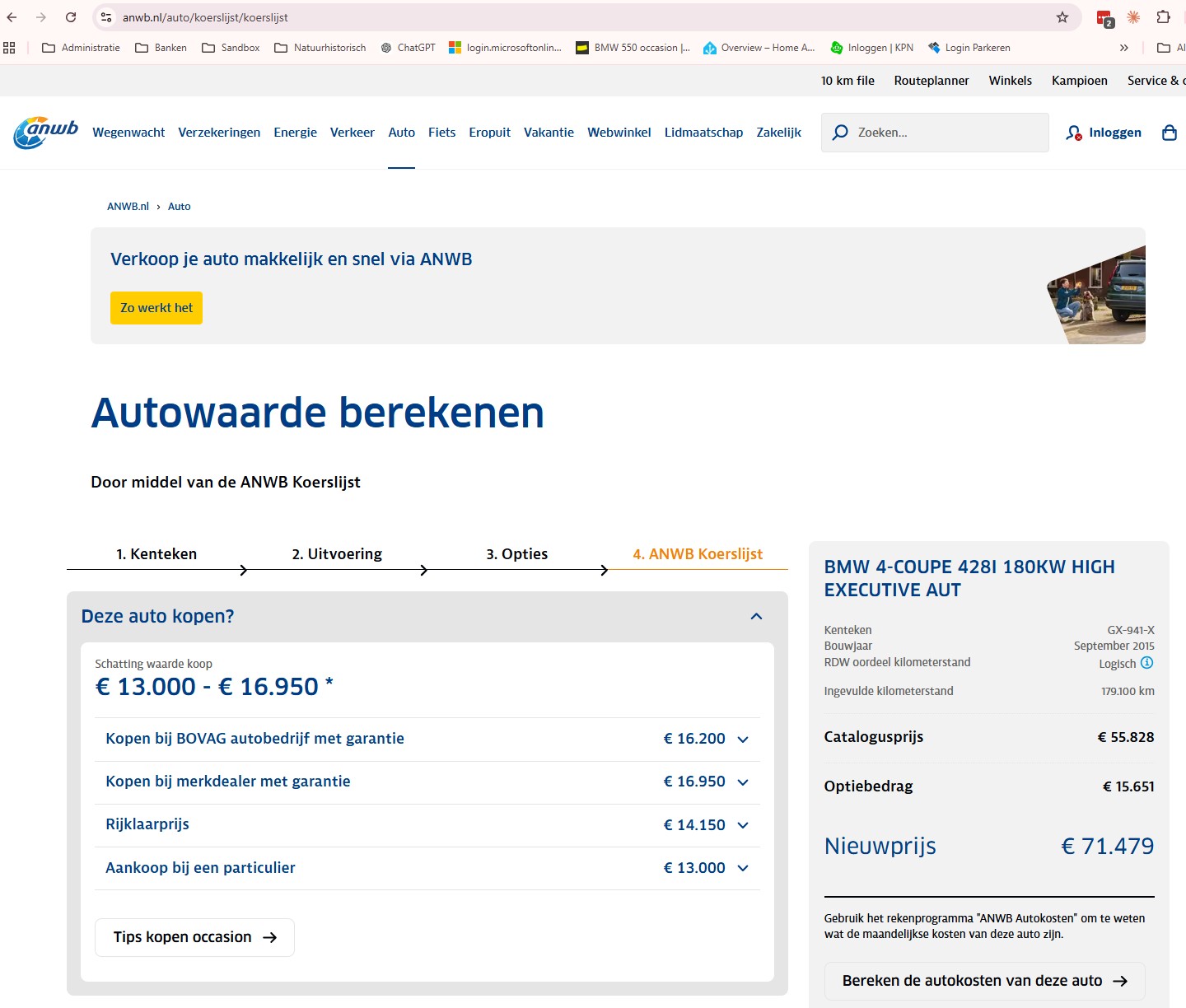
Task: Open the red extension icon with badge 2
Action: pyautogui.click(x=1105, y=17)
